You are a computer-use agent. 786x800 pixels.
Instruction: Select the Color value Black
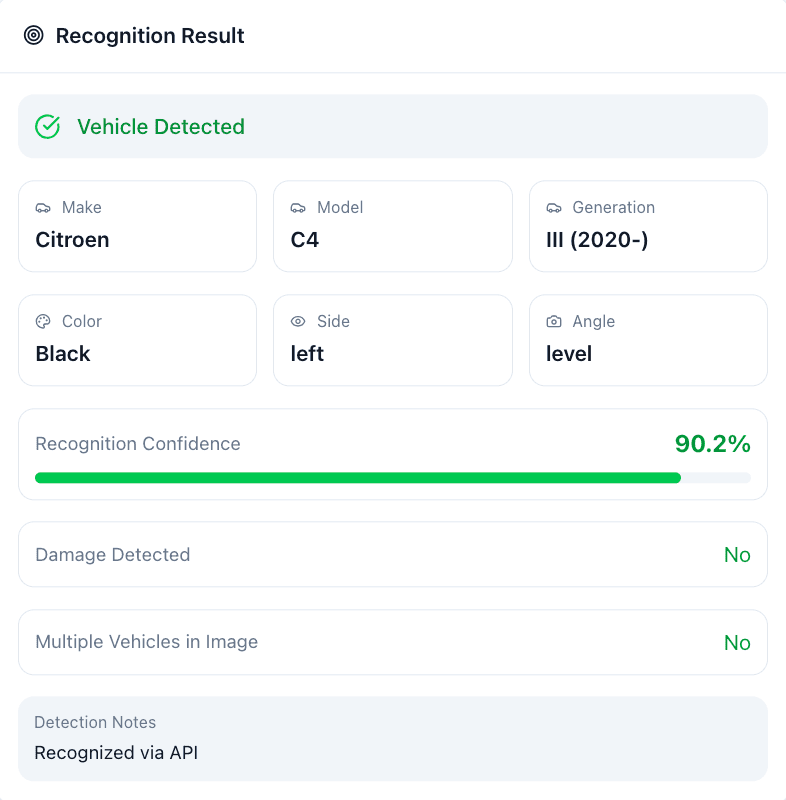pos(62,354)
